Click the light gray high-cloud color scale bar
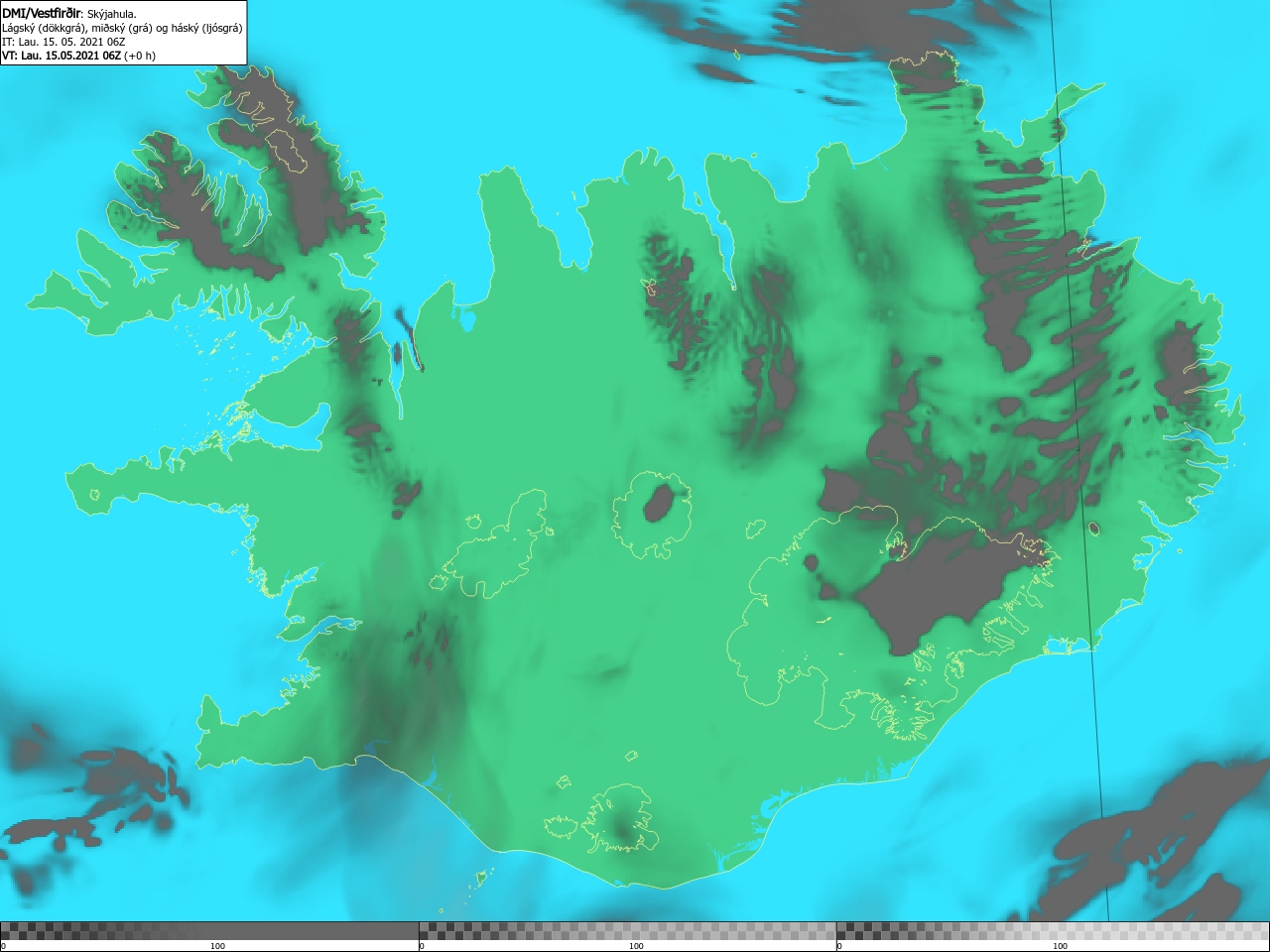 (1053, 931)
